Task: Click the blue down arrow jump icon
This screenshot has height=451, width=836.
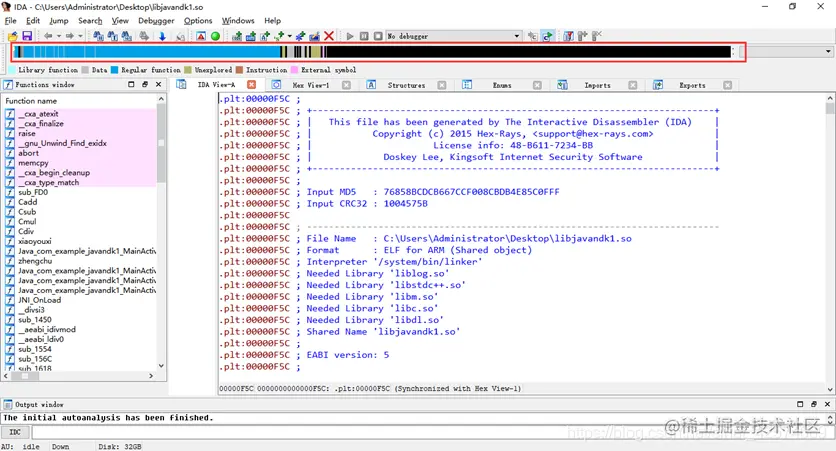Action: [162, 36]
